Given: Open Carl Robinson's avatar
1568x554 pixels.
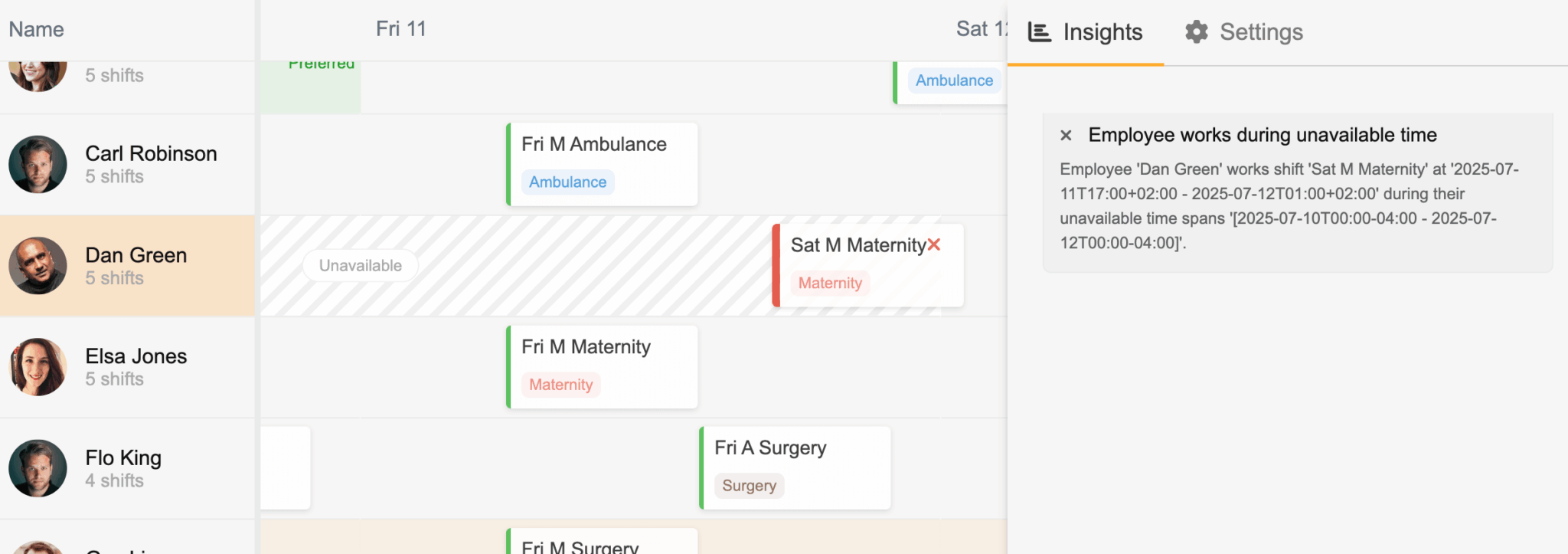Looking at the screenshot, I should [x=38, y=164].
